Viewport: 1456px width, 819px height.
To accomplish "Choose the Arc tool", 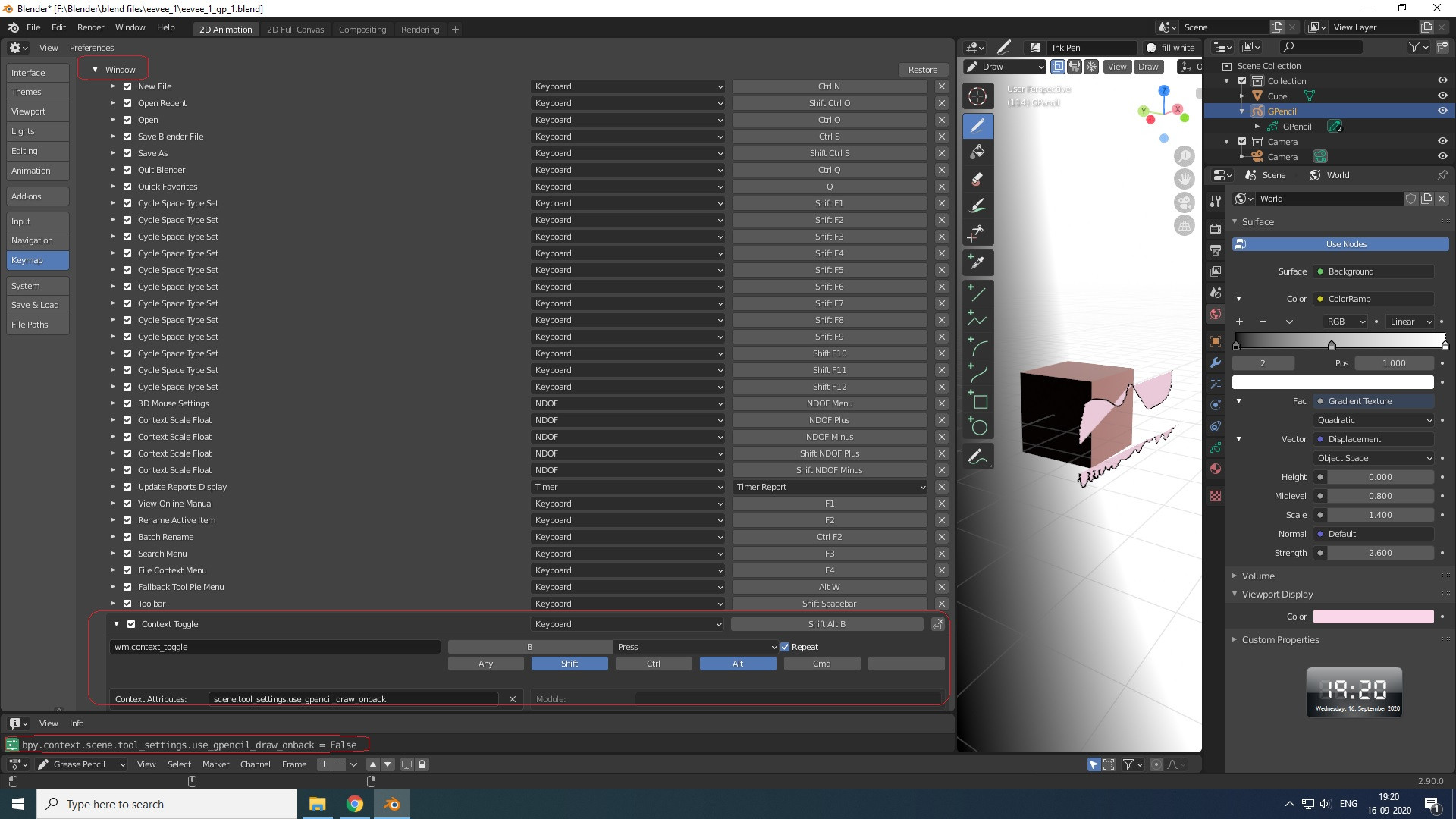I will 977,347.
